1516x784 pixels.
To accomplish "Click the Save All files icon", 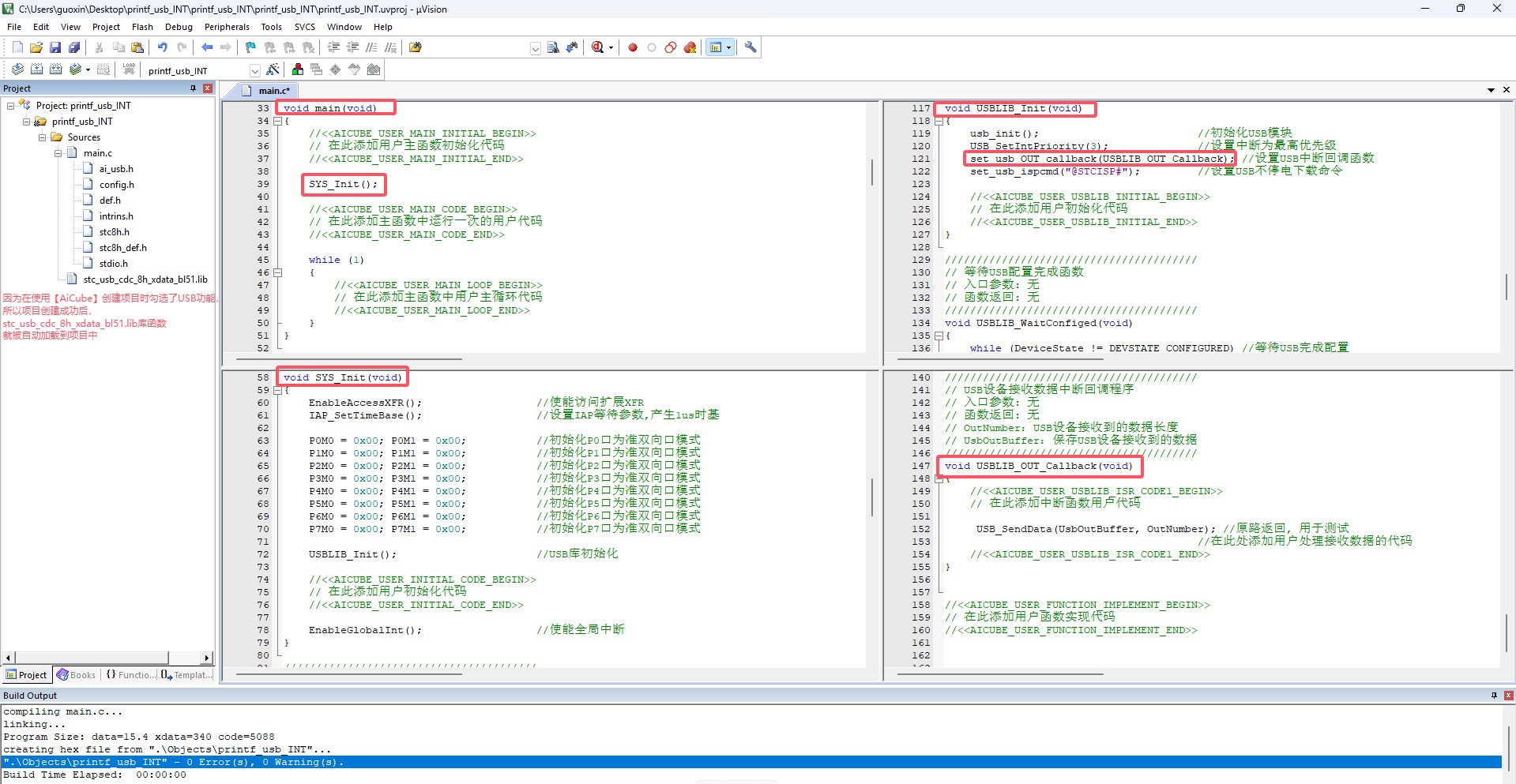I will pos(74,47).
